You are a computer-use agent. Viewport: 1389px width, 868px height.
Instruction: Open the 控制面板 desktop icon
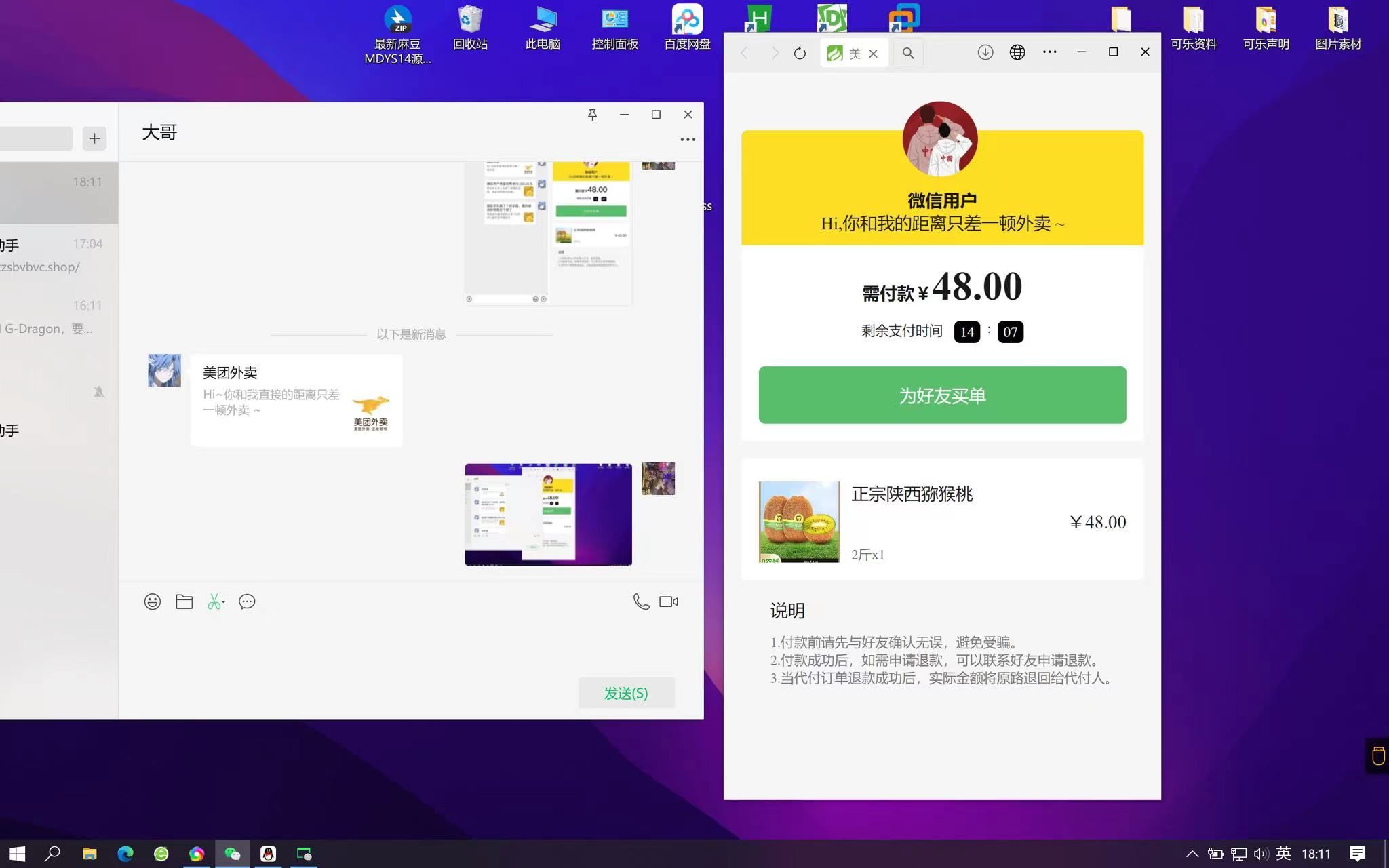tap(615, 27)
